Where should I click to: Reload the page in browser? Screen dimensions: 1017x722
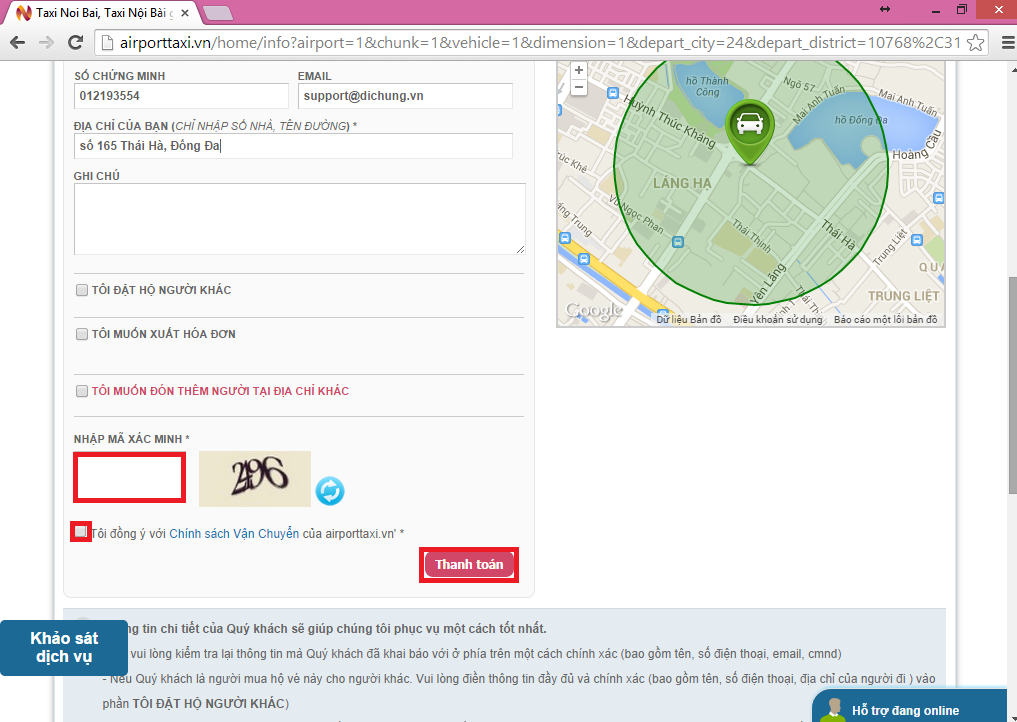(74, 43)
